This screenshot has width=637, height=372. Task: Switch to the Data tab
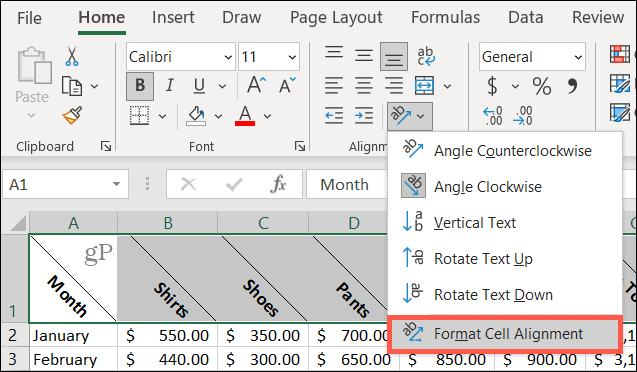(x=526, y=17)
